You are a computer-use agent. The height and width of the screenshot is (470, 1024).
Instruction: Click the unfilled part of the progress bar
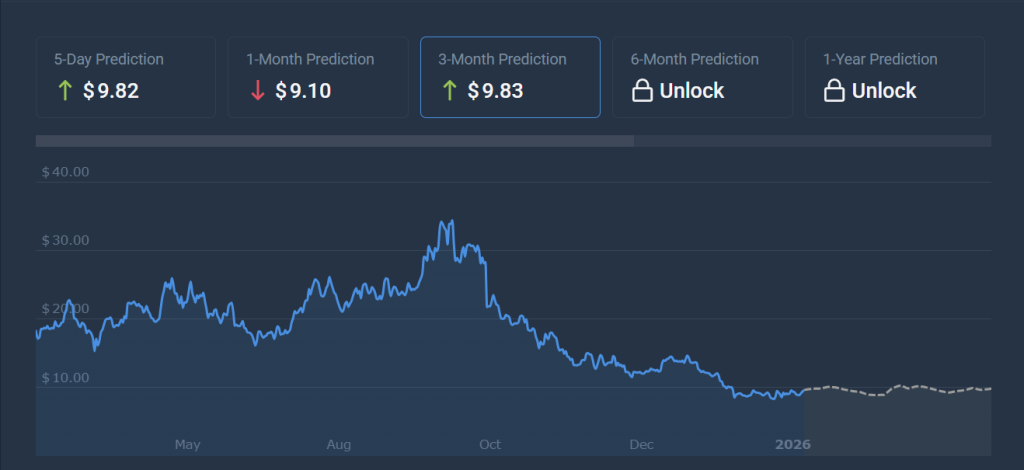[812, 141]
